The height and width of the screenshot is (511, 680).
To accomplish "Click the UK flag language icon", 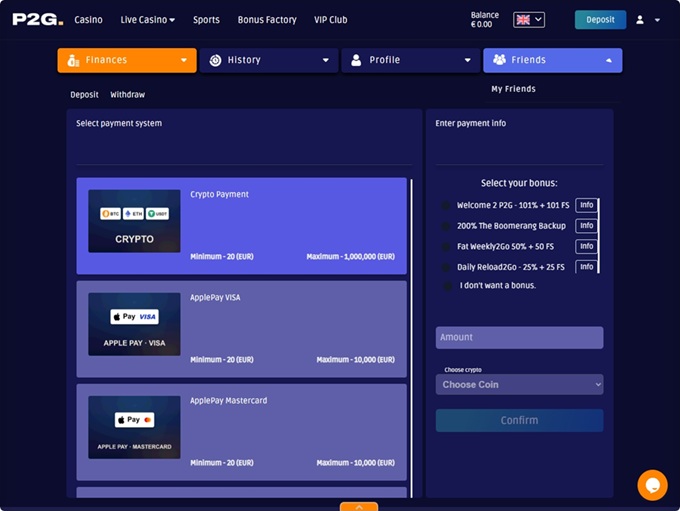I will pos(523,20).
